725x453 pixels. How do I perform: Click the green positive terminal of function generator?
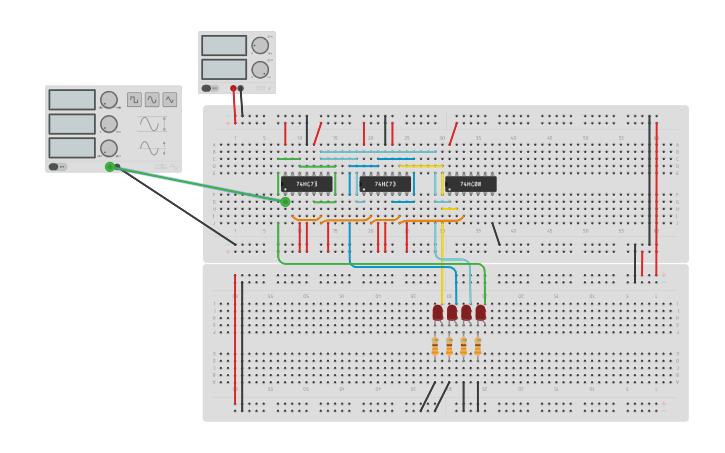coord(110,167)
